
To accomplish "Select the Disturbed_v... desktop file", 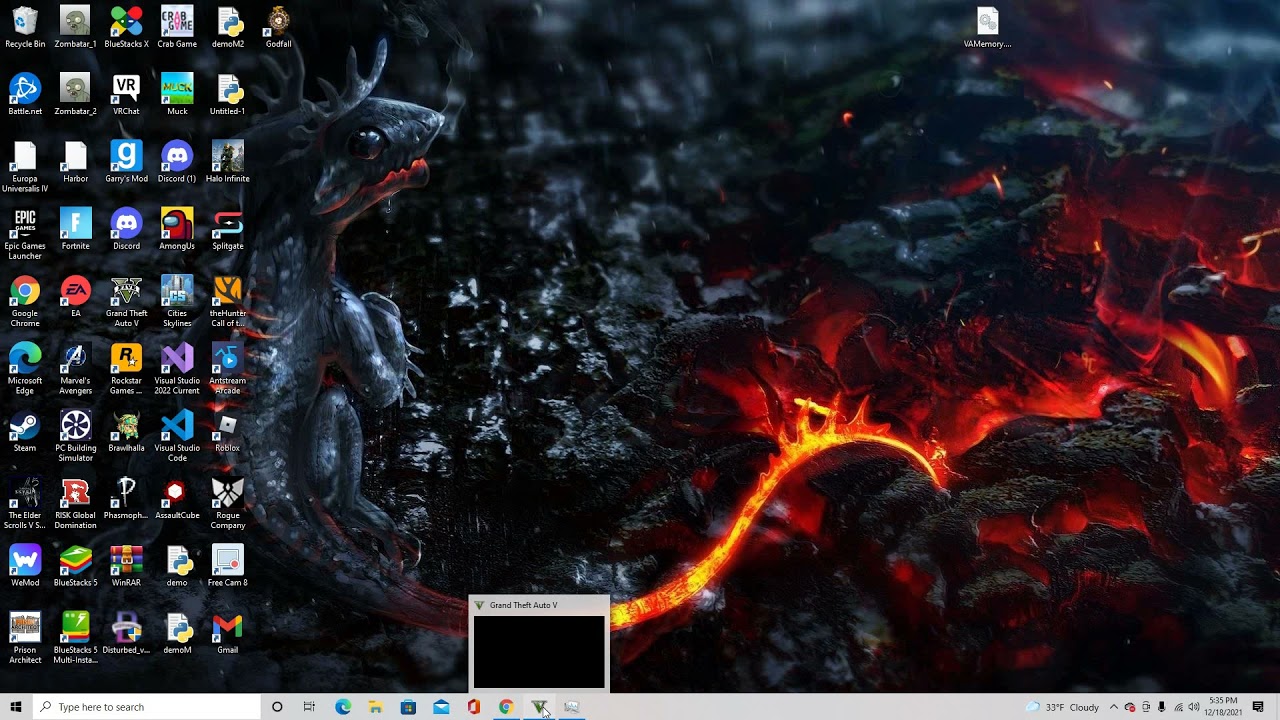I will click(126, 634).
